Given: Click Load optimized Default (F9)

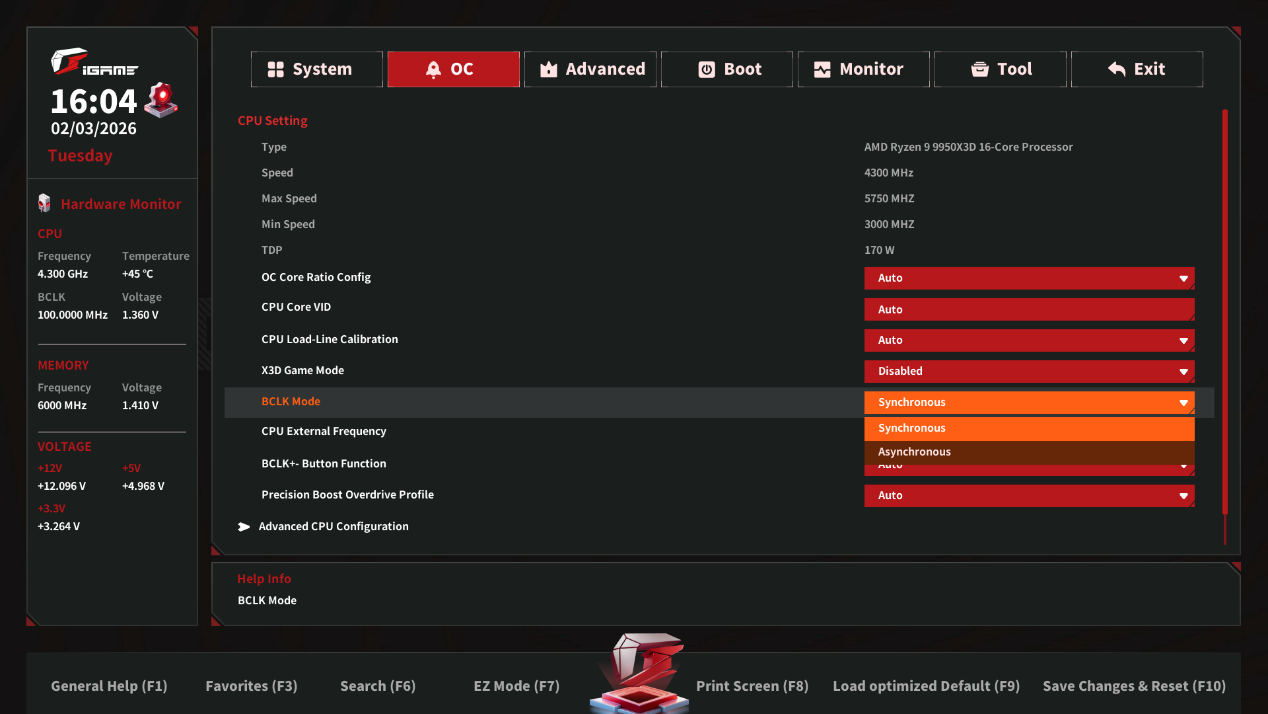Looking at the screenshot, I should pyautogui.click(x=926, y=686).
